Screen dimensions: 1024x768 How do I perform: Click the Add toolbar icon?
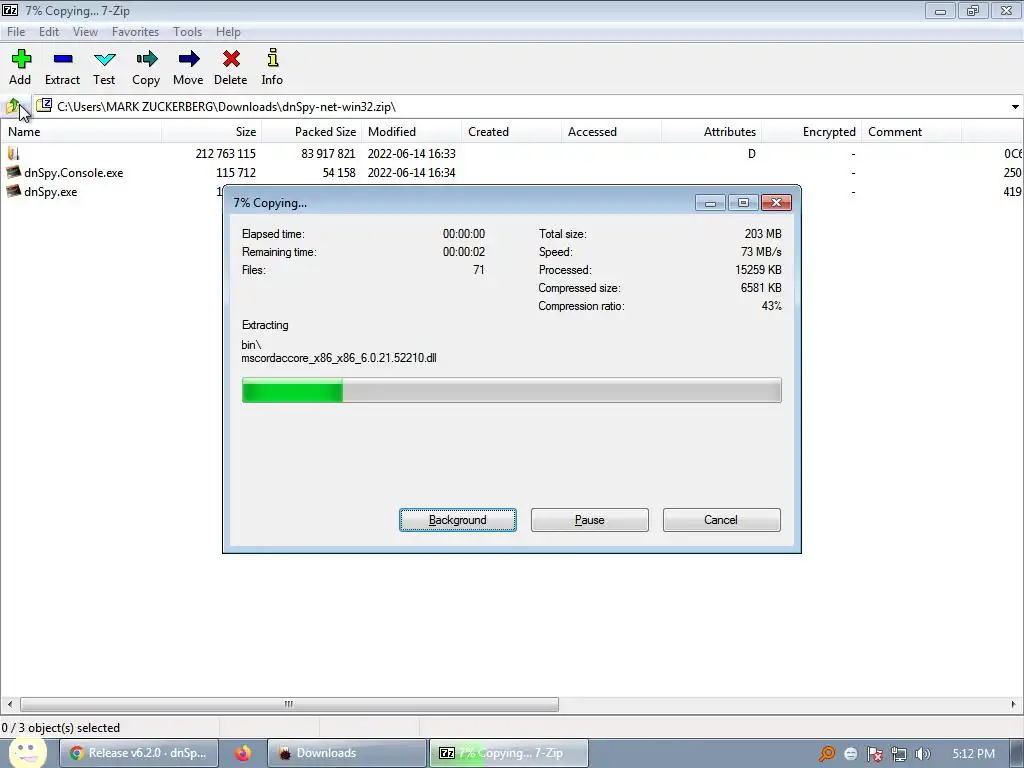pyautogui.click(x=21, y=59)
